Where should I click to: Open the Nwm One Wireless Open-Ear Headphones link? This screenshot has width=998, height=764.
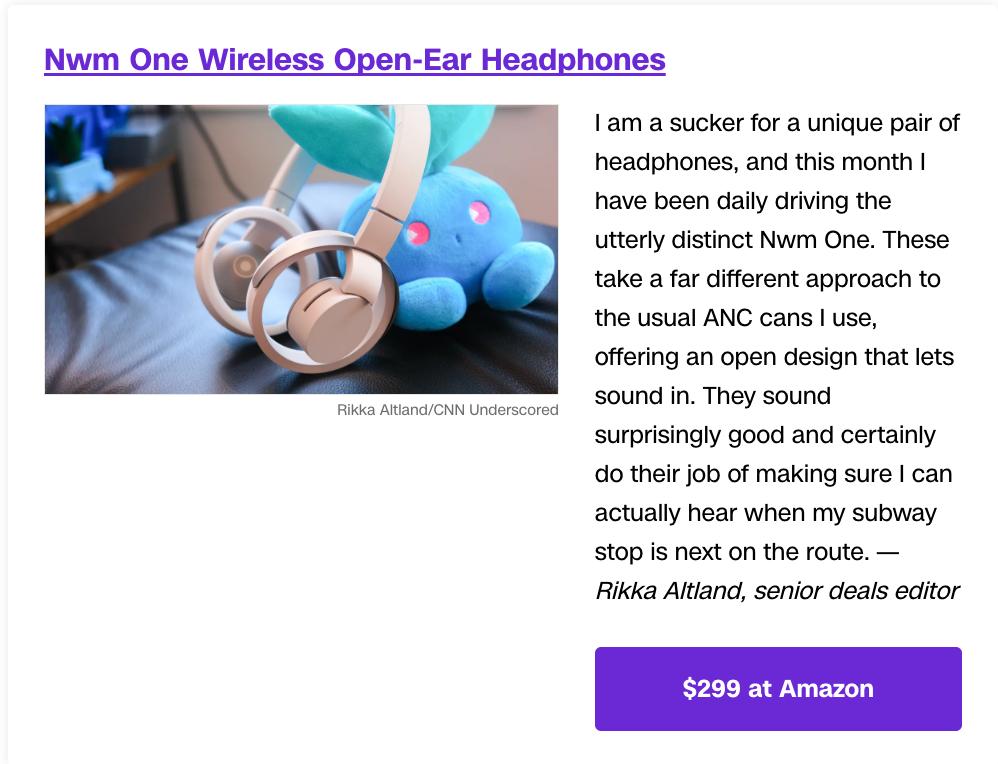[x=355, y=60]
